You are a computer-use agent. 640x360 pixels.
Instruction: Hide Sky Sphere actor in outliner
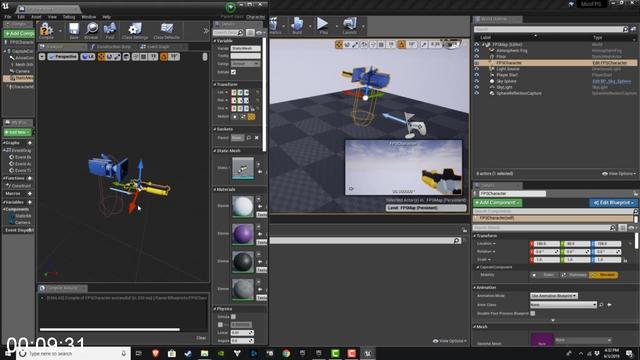[476, 81]
